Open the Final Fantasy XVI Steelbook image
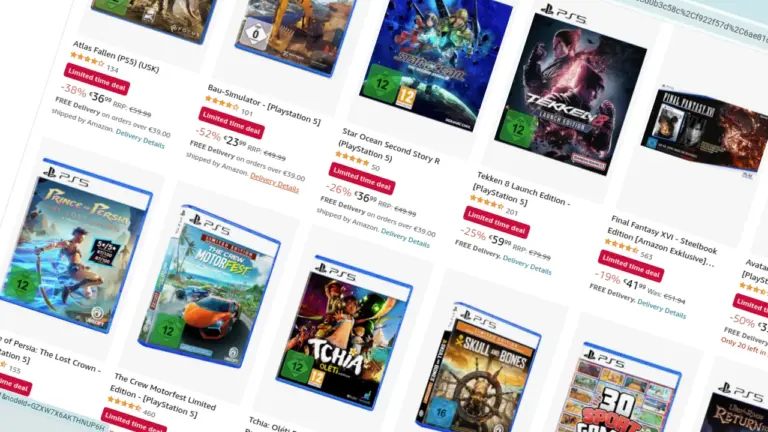 click(x=705, y=130)
